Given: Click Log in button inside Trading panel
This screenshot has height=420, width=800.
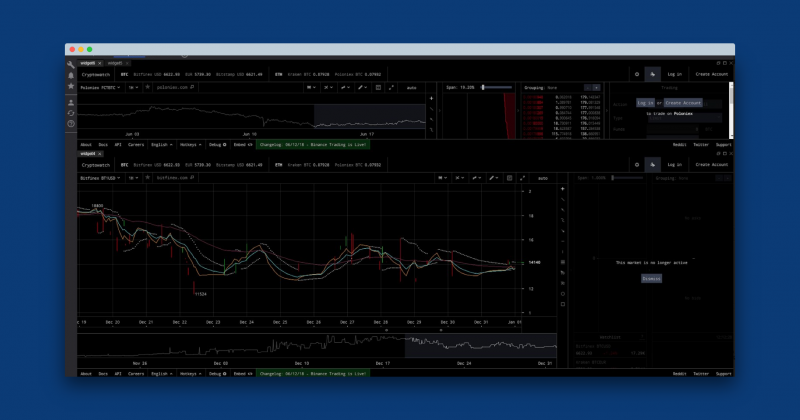Looking at the screenshot, I should point(645,103).
